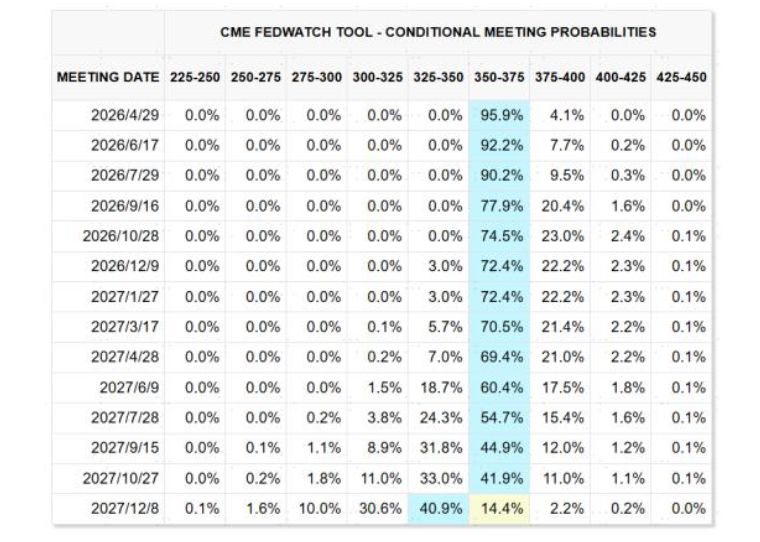Click the highlighted 40.9% cell
The width and height of the screenshot is (760, 542).
click(440, 508)
